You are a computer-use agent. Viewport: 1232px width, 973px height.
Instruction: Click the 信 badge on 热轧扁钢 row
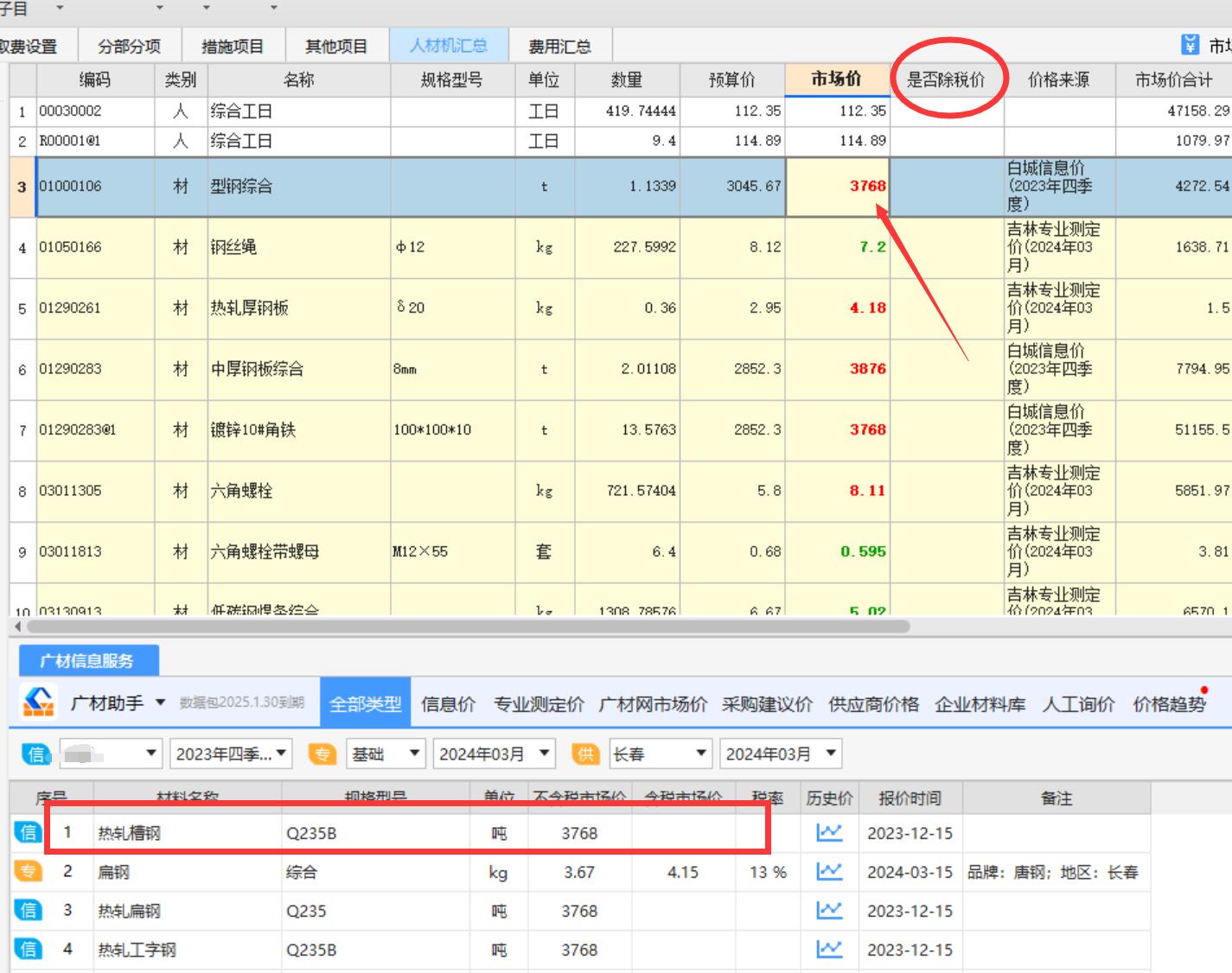(28, 910)
